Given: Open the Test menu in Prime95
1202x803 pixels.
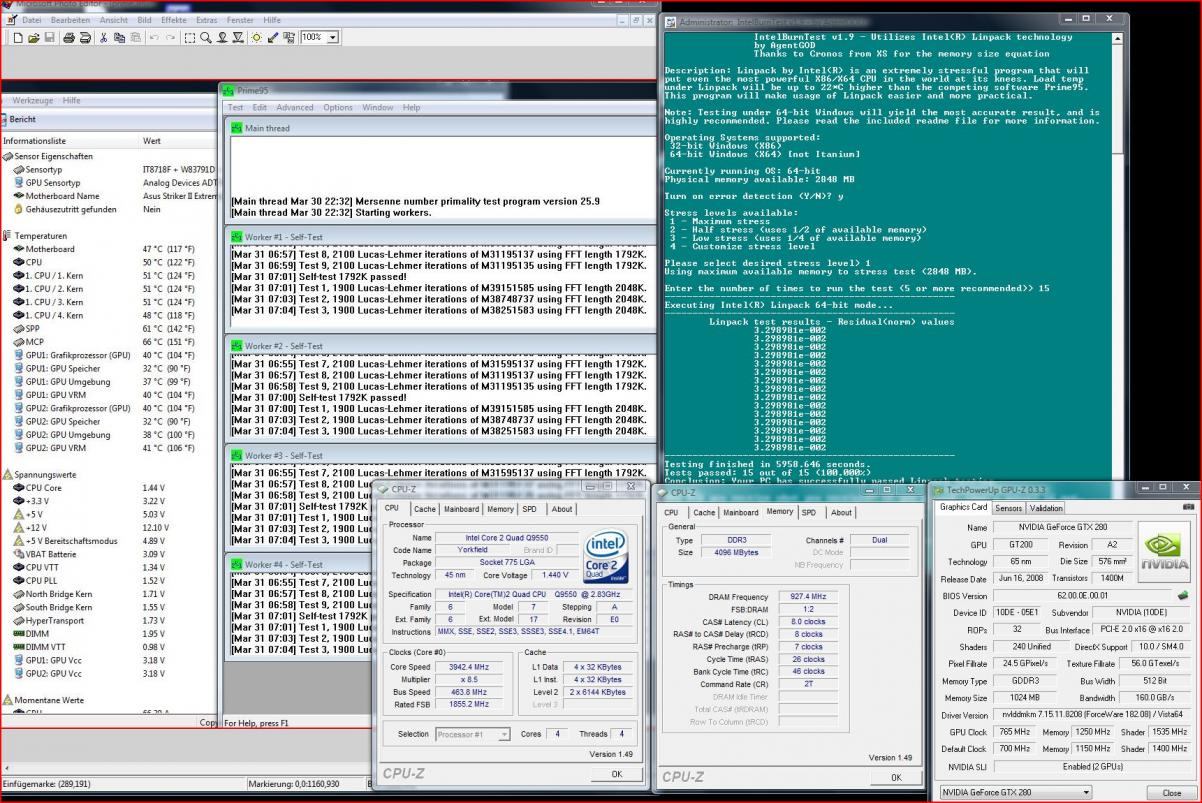Looking at the screenshot, I should coord(236,107).
